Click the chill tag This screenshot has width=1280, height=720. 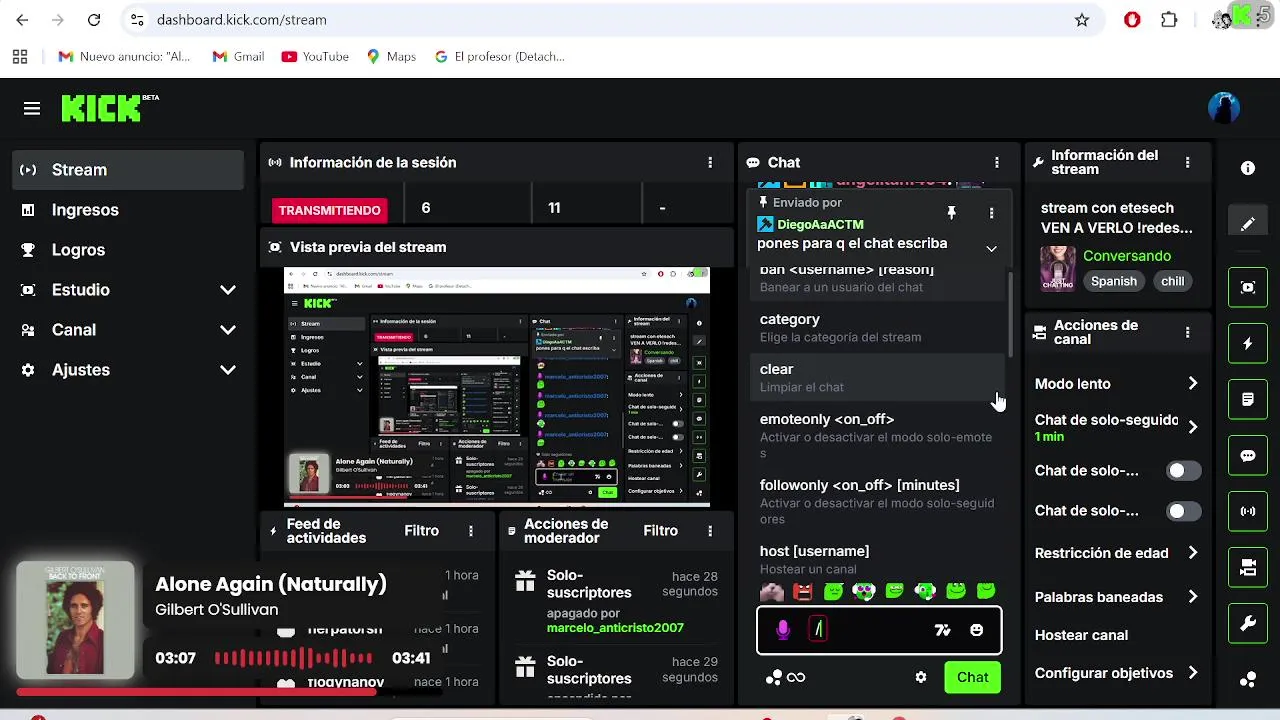(1172, 281)
